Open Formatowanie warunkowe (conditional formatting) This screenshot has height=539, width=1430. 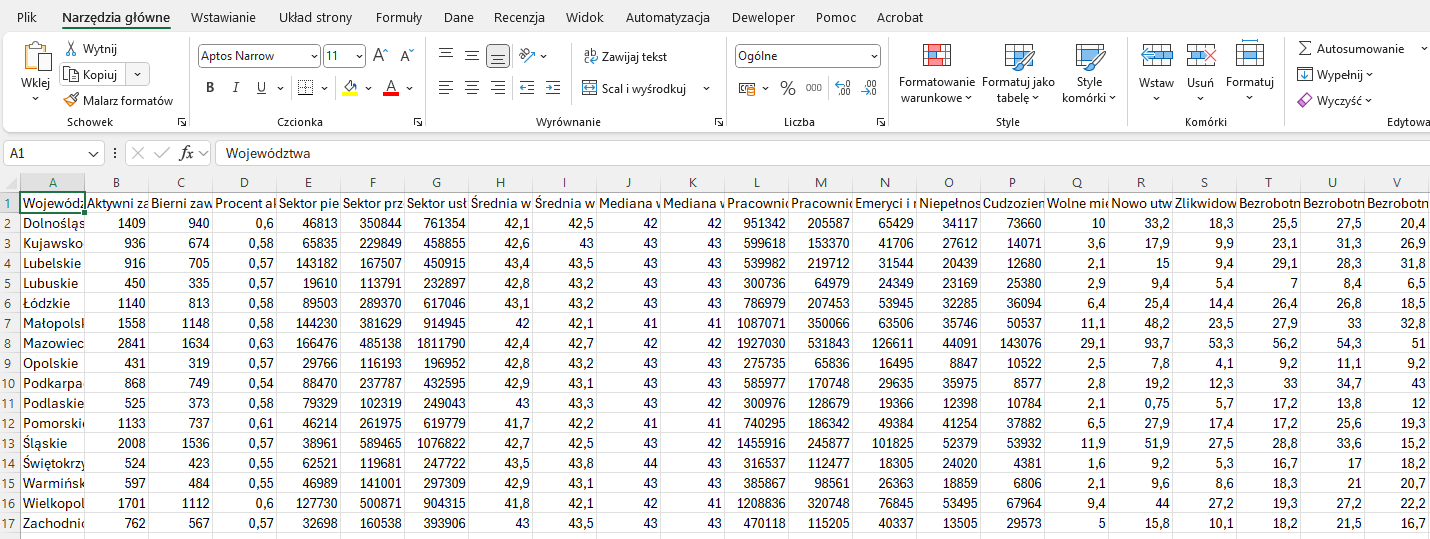[x=936, y=74]
